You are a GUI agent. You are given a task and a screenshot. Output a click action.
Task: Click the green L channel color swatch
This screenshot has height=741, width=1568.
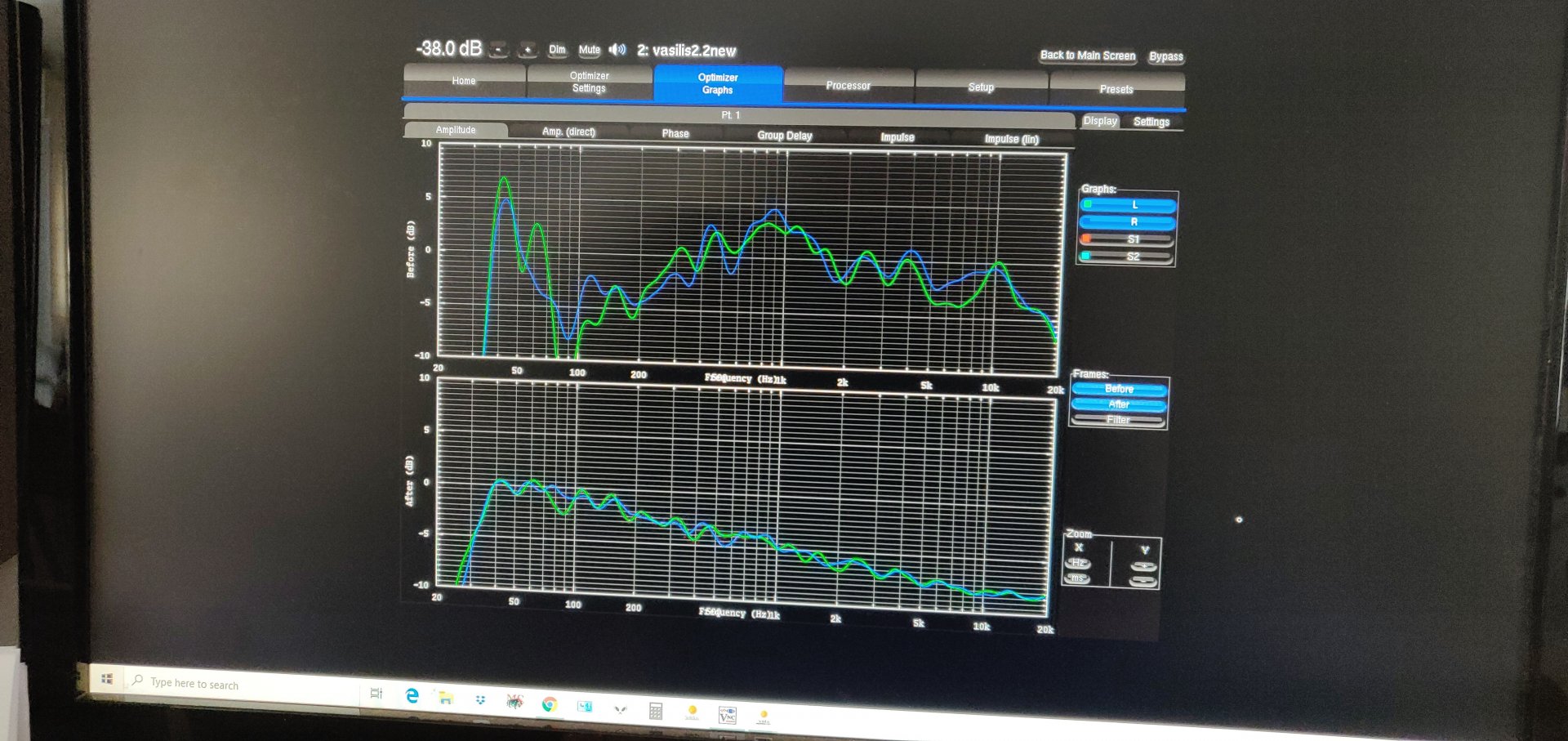click(x=1087, y=204)
